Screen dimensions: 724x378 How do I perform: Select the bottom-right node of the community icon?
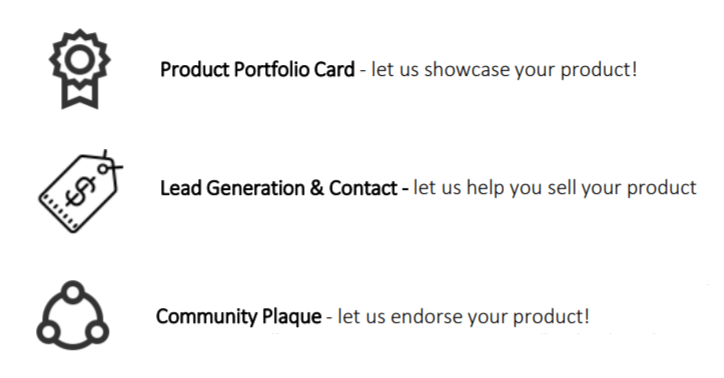[x=97, y=331]
